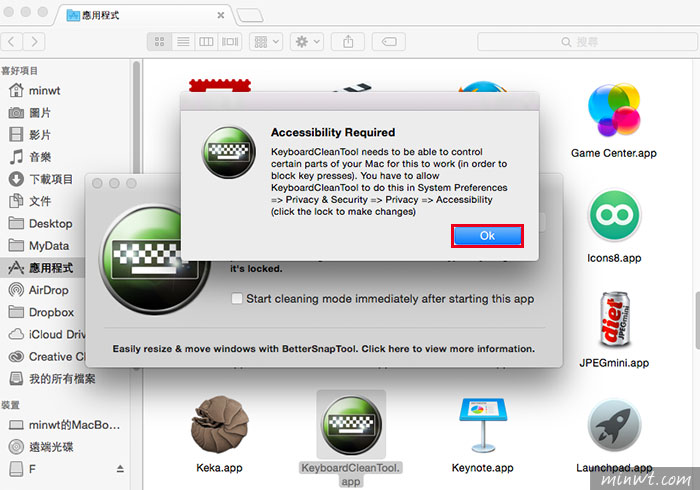This screenshot has width=700, height=490.
Task: Open AirDrop in sidebar
Action: tap(38, 290)
